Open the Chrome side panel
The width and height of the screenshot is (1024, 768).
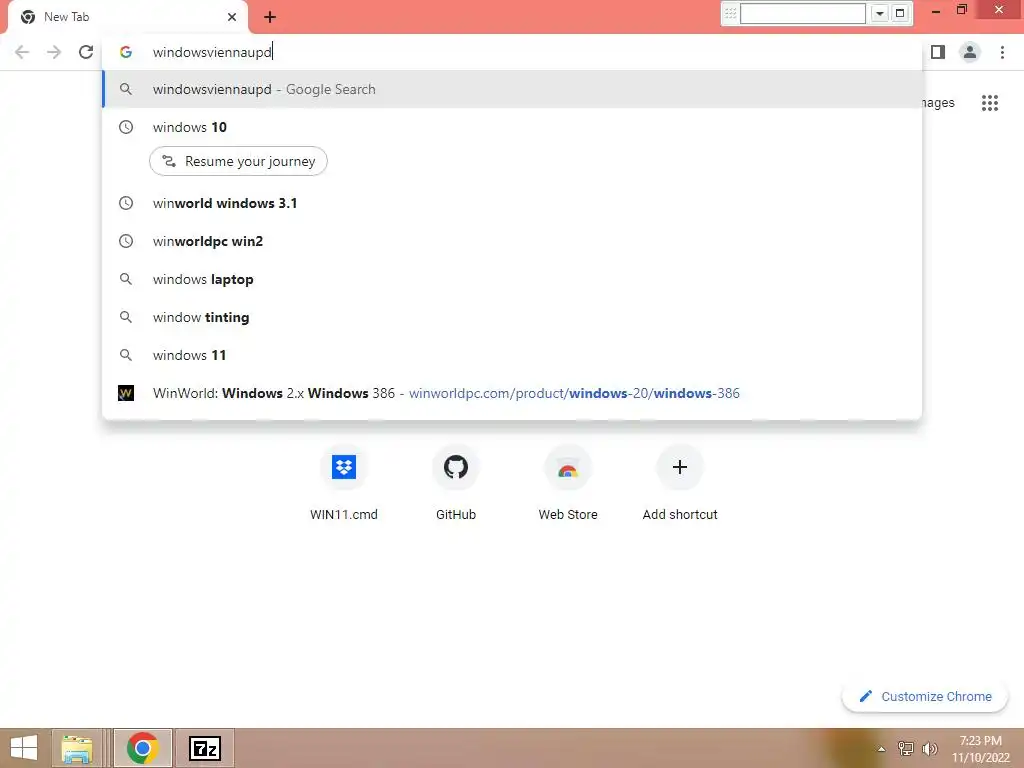coord(938,52)
